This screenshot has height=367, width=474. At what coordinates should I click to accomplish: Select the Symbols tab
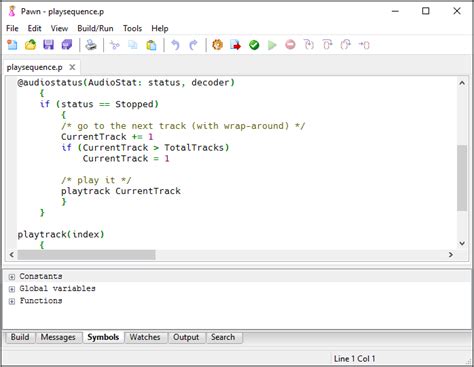tap(103, 337)
